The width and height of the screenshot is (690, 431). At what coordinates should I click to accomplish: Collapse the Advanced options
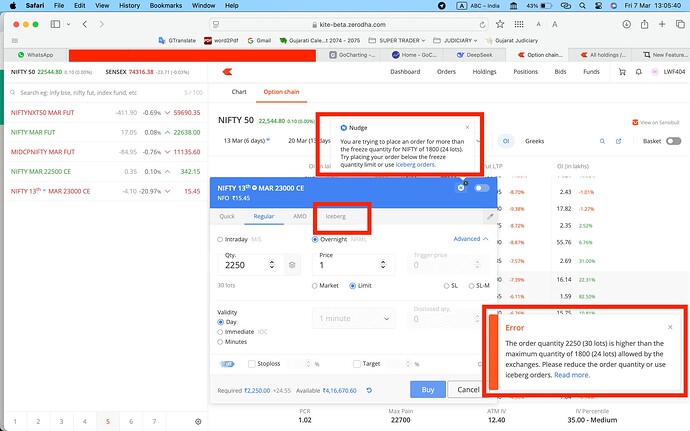(x=471, y=239)
